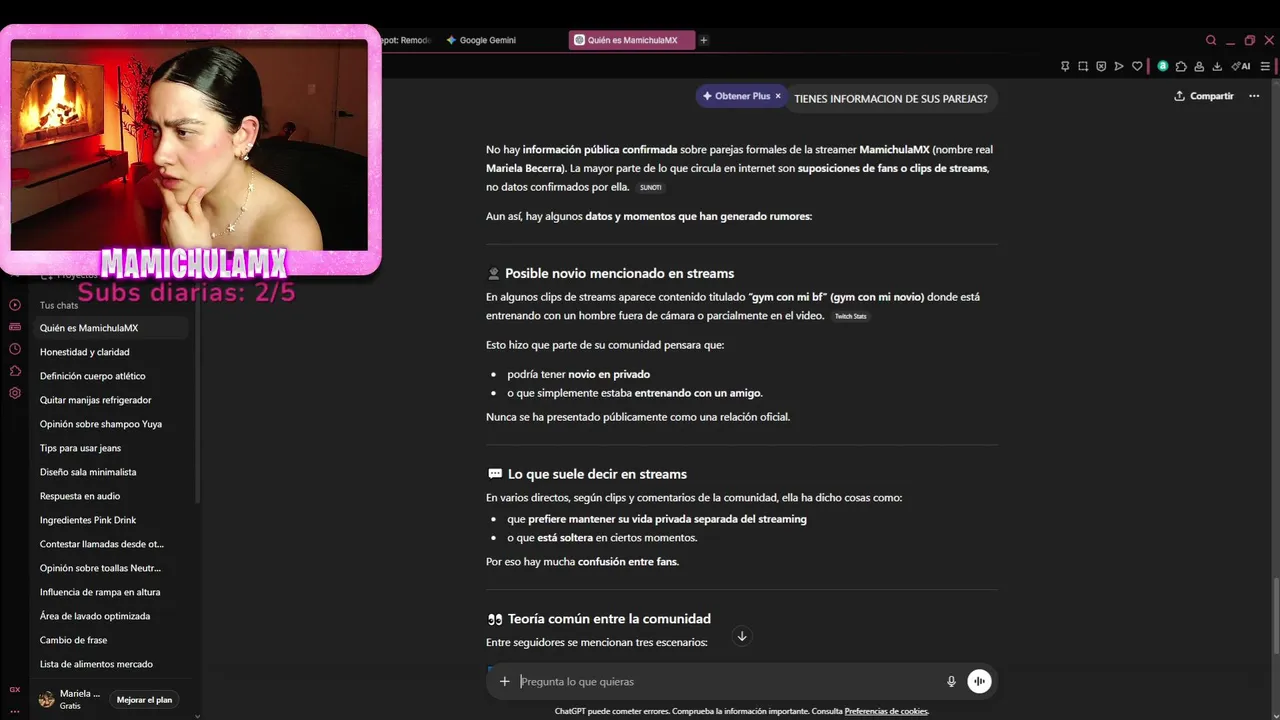Open the AI assistant toolbar icon

click(x=1241, y=66)
